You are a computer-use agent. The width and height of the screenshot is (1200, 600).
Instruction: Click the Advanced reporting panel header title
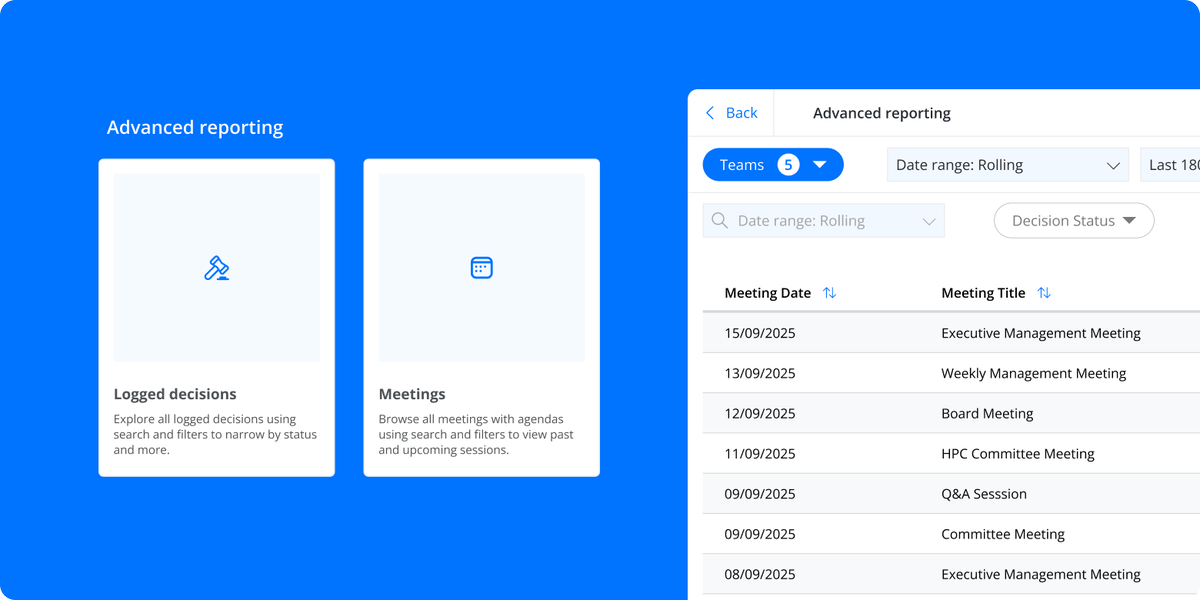(882, 113)
